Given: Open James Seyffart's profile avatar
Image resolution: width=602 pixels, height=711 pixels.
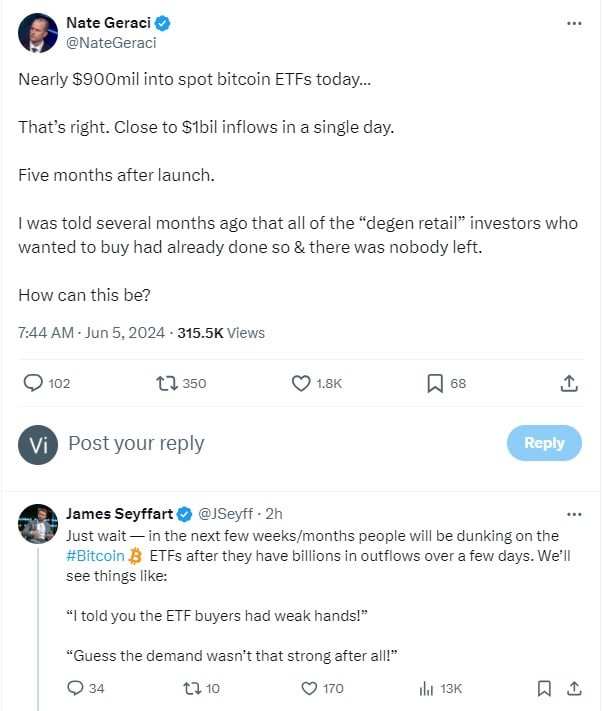Looking at the screenshot, I should tap(38, 523).
